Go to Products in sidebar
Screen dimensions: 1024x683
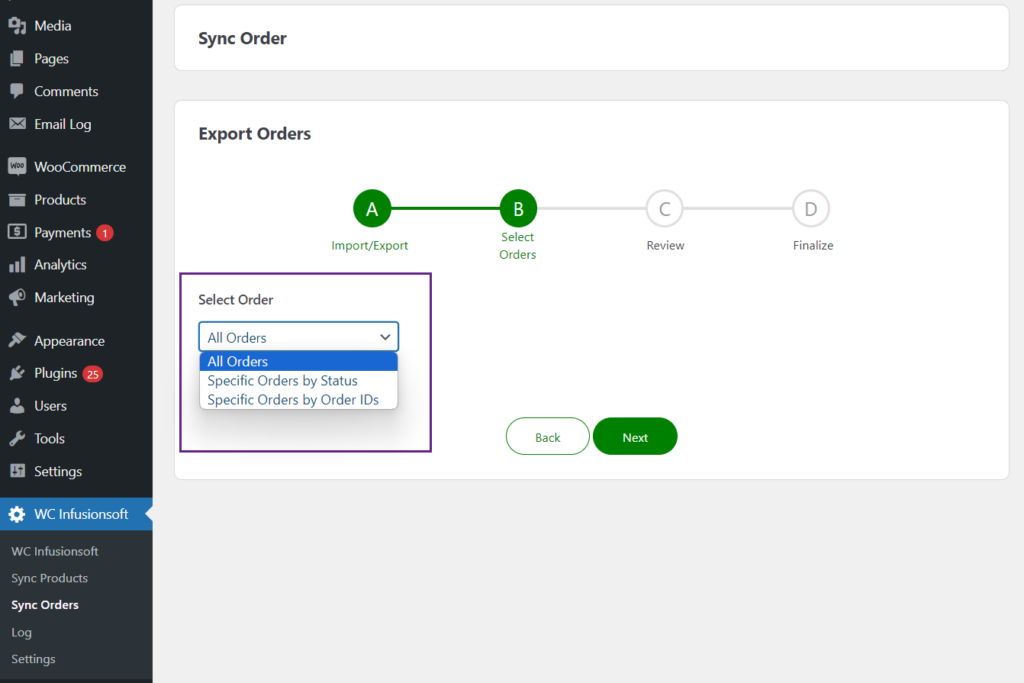click(x=60, y=199)
